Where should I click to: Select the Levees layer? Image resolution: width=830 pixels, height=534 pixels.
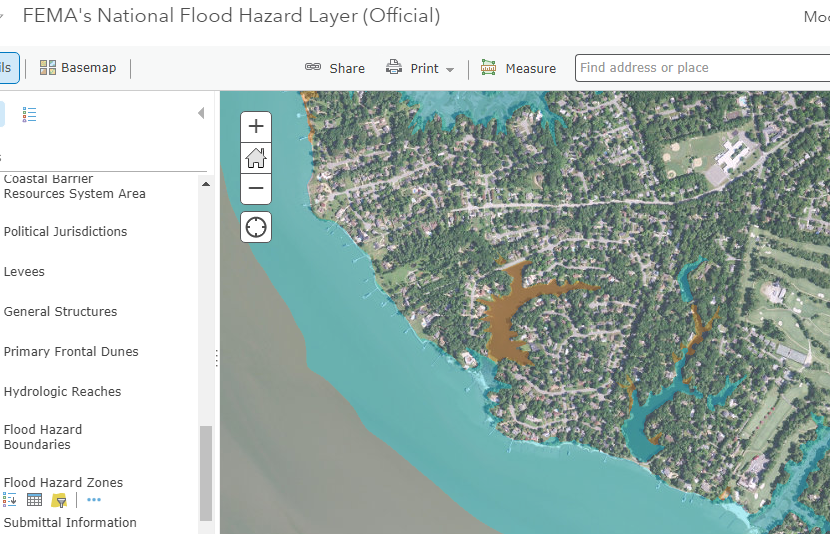tap(24, 272)
